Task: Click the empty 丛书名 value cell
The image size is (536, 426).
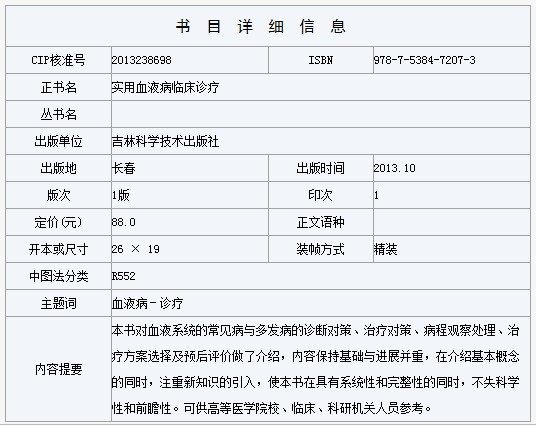Action: 321,114
